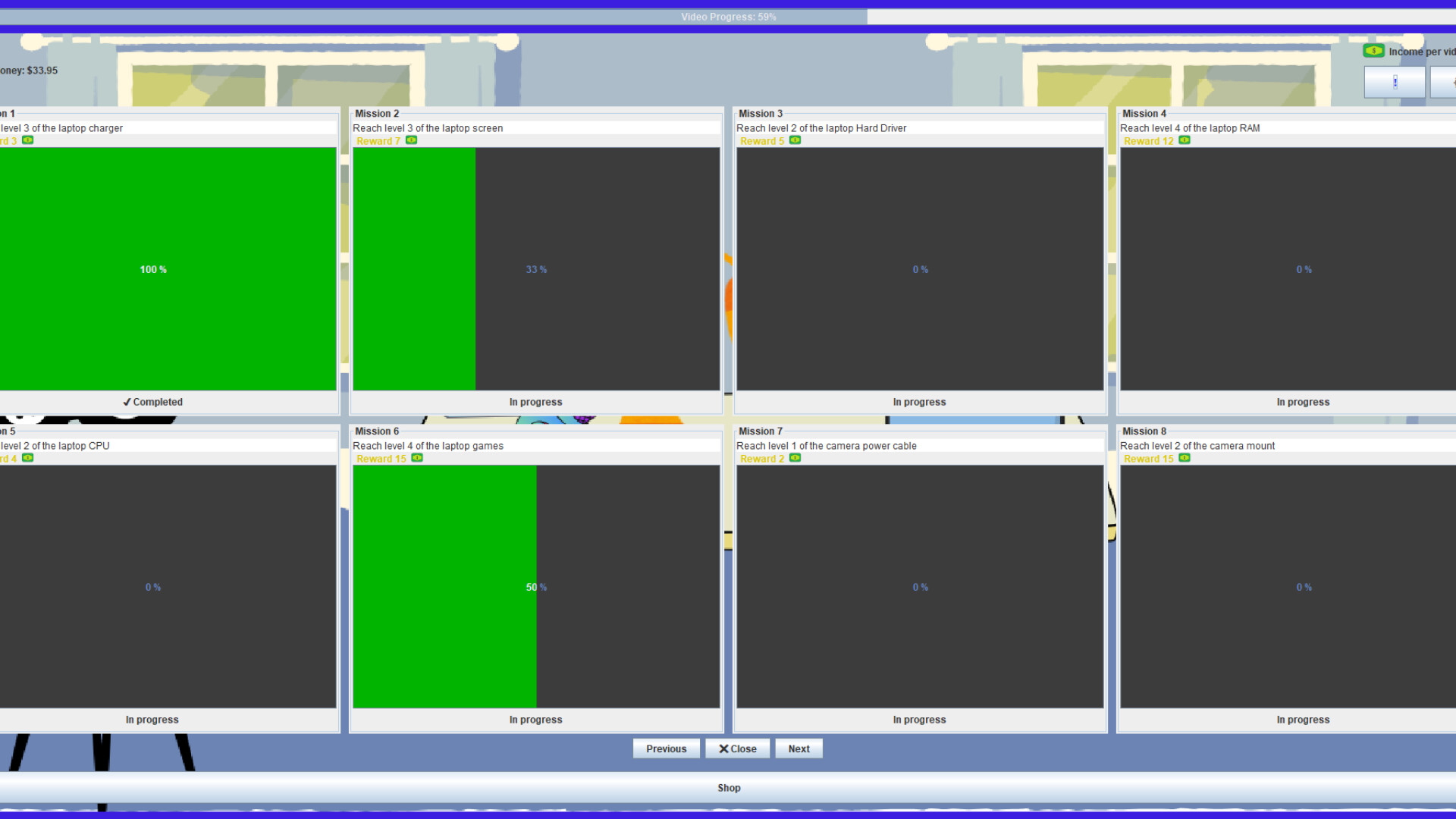Screen dimensions: 1456x819
Task: Click the Mission 6 50% progress bar
Action: click(536, 587)
